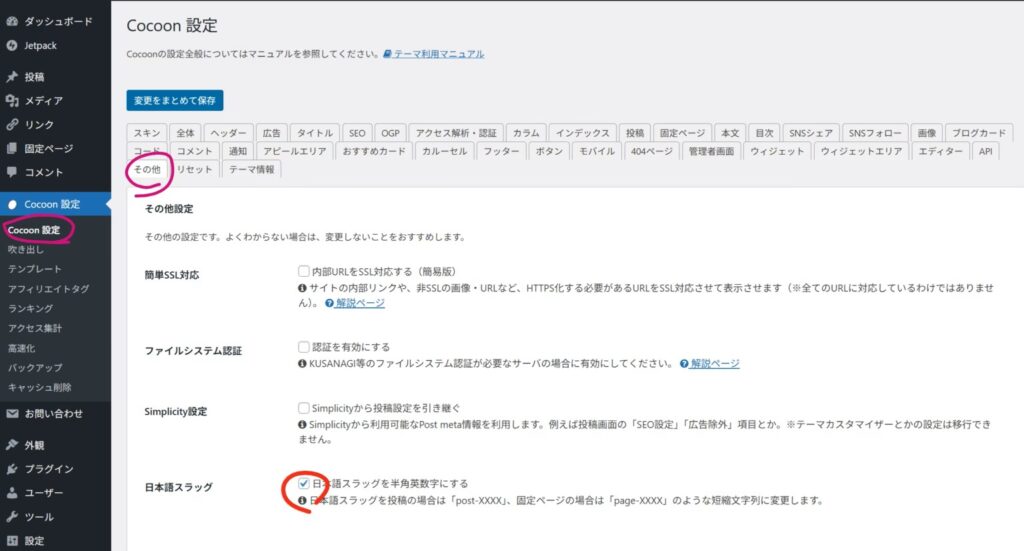Viewport: 1024px width, 551px height.
Task: Click the Users person icon
Action: pos(12,493)
